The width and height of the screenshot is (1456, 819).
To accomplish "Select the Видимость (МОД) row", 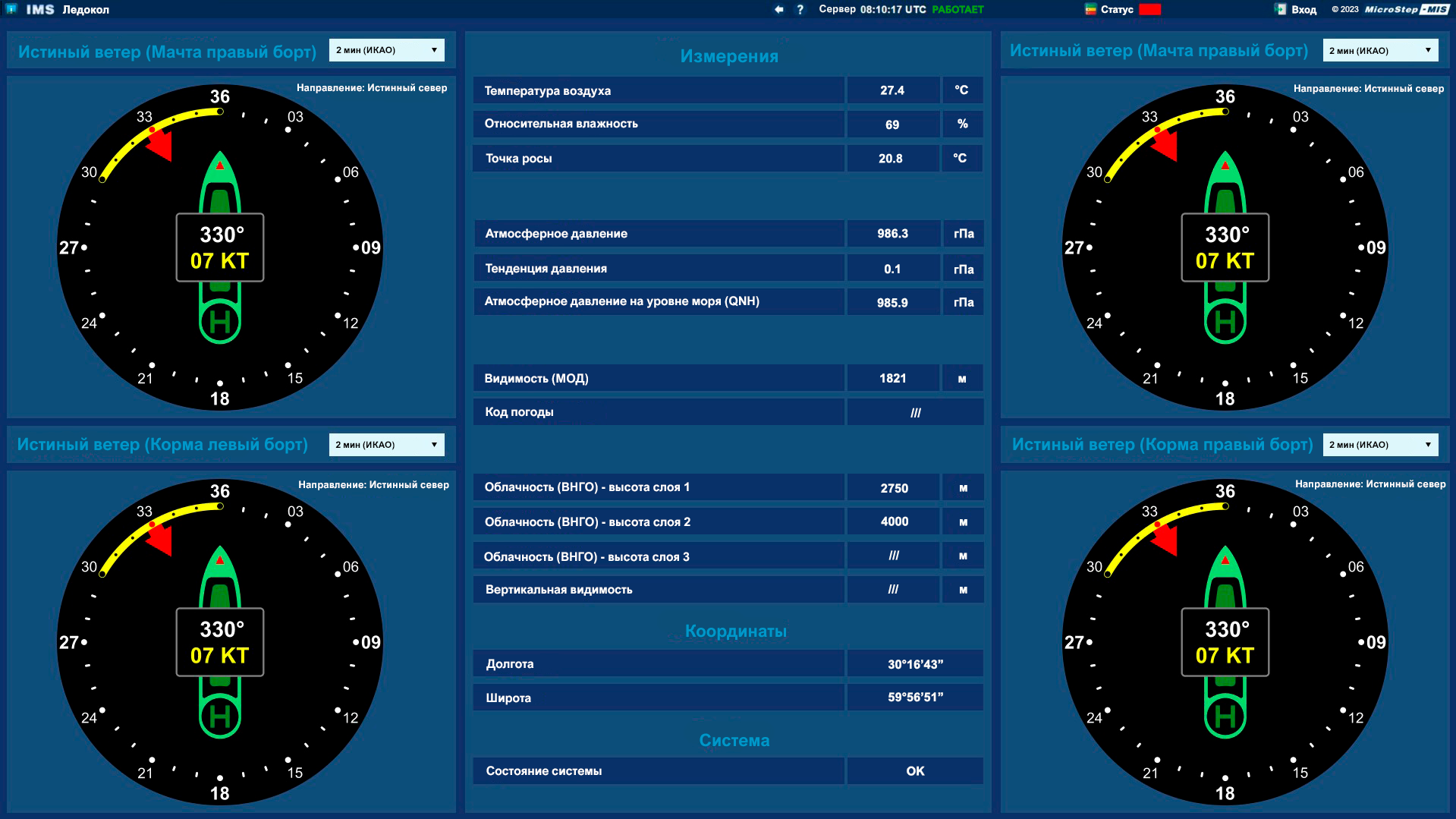I will (658, 378).
